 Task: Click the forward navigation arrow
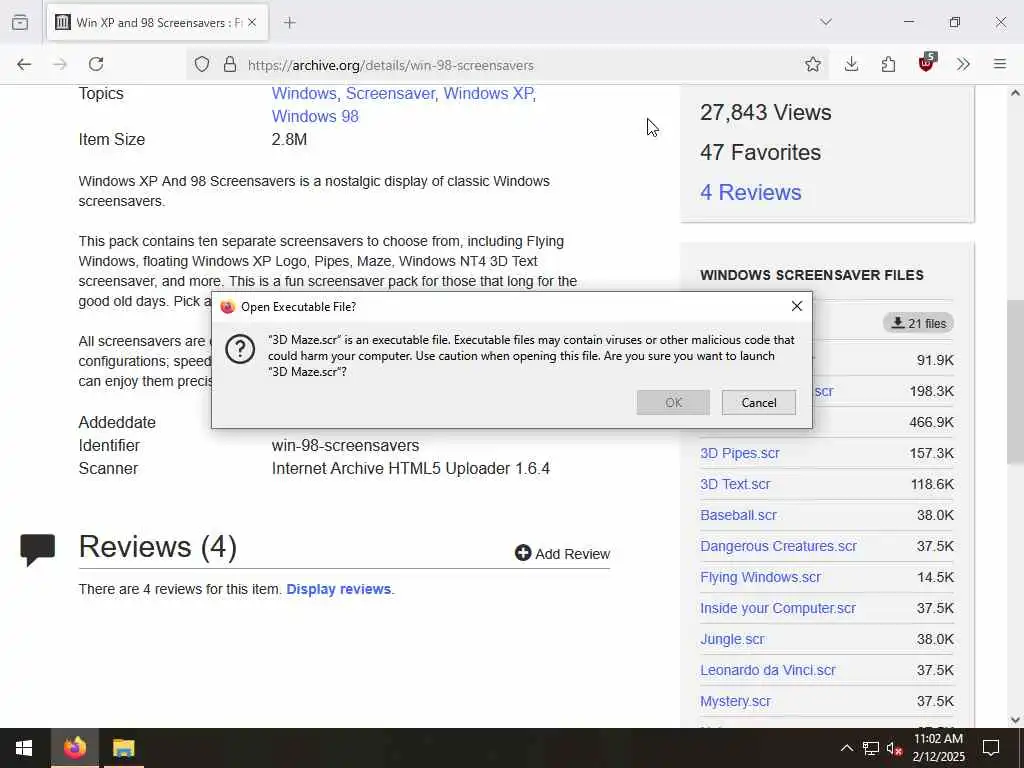coord(60,64)
